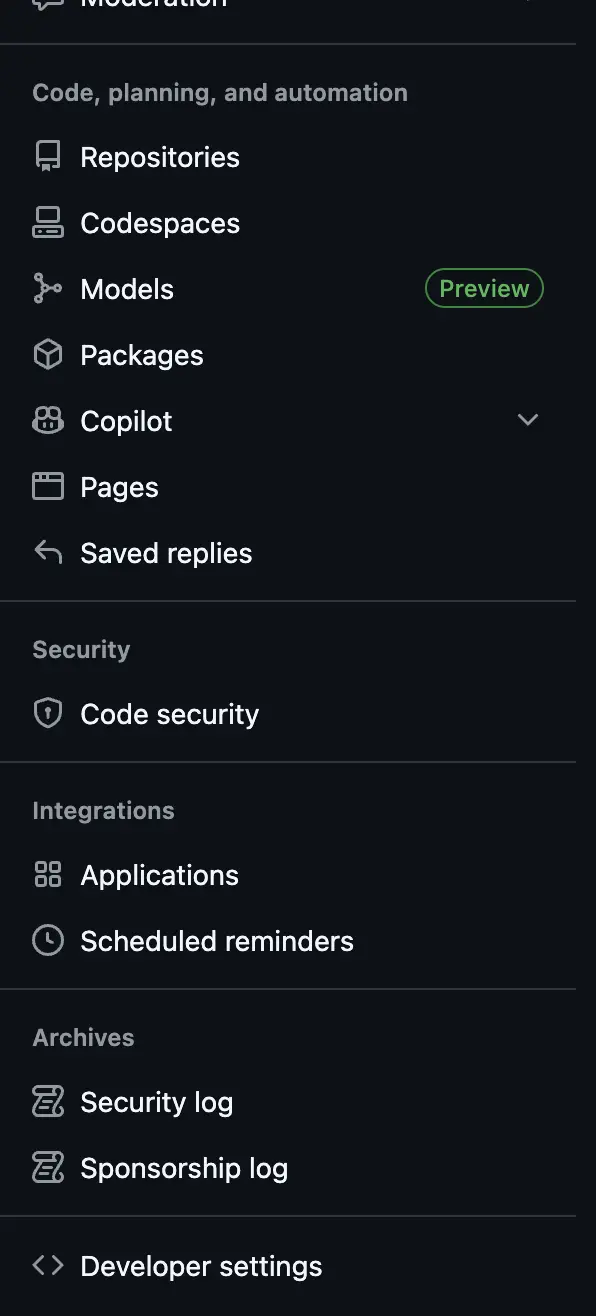Click the Pages browser-window icon
Screen dimensions: 596x1316
46,486
